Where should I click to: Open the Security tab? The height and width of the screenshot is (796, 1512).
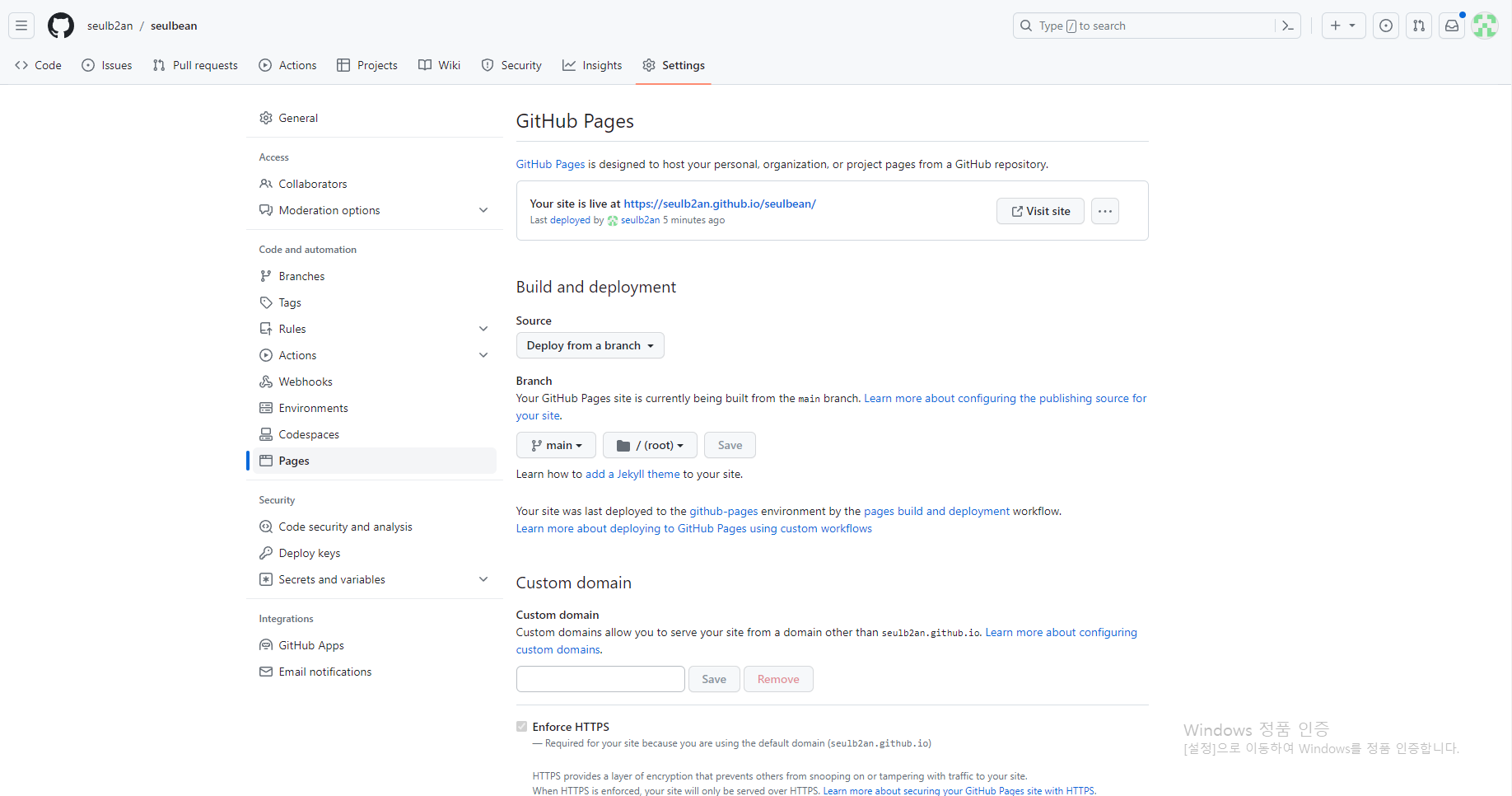coord(511,65)
